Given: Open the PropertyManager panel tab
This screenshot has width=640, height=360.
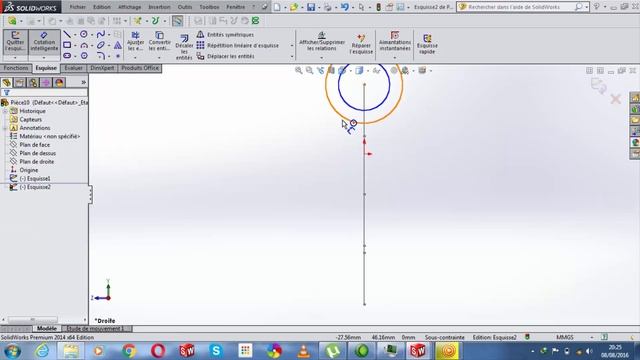Looking at the screenshot, I should [x=20, y=83].
